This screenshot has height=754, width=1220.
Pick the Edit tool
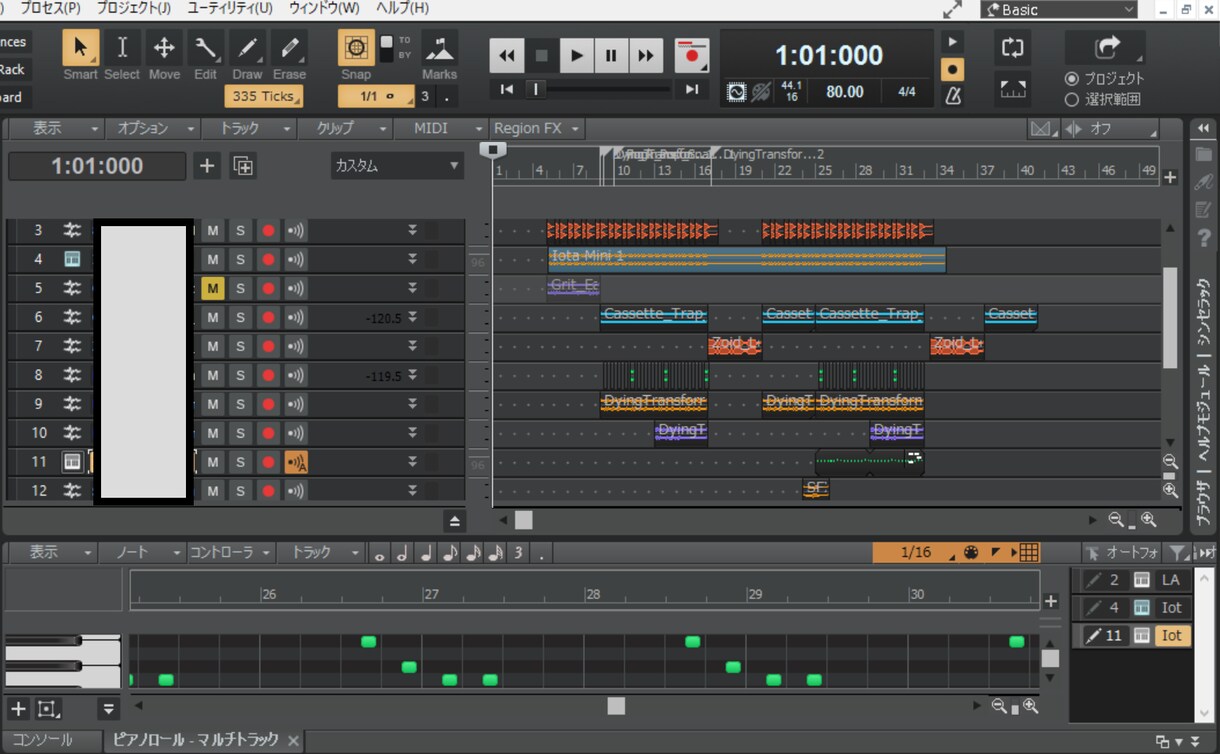point(206,48)
